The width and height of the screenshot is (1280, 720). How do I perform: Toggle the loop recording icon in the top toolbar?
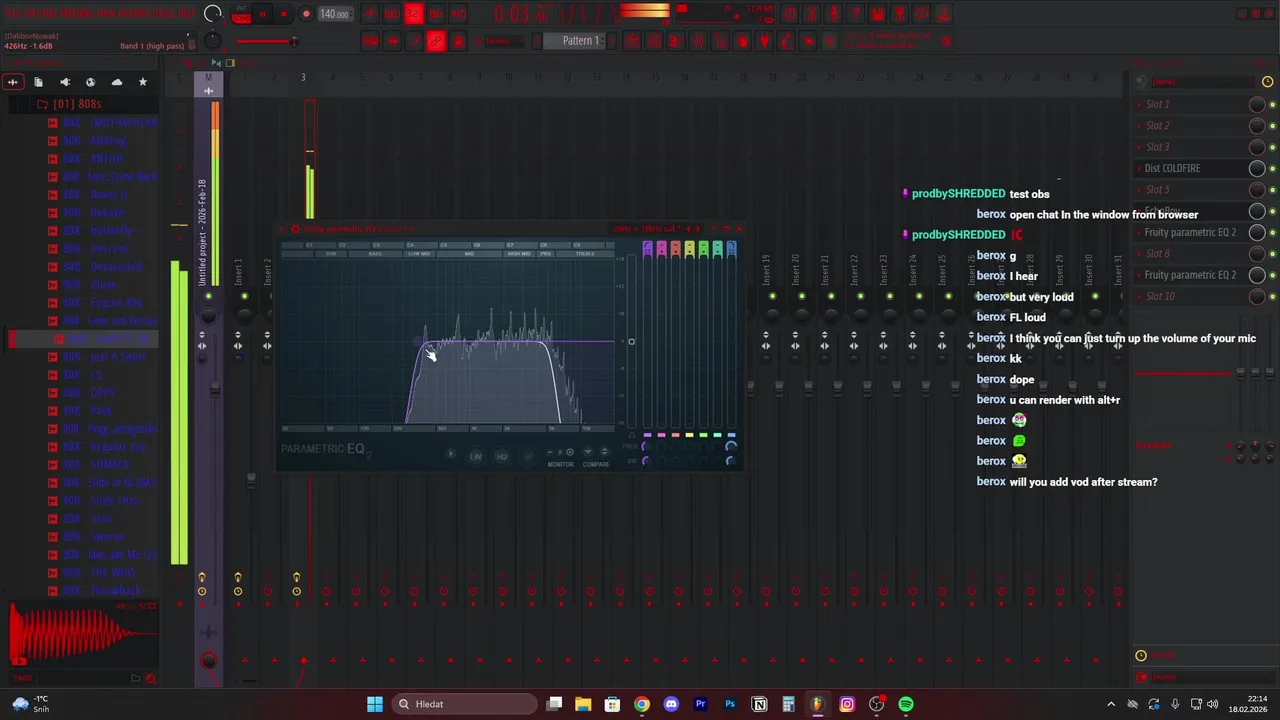tap(457, 14)
